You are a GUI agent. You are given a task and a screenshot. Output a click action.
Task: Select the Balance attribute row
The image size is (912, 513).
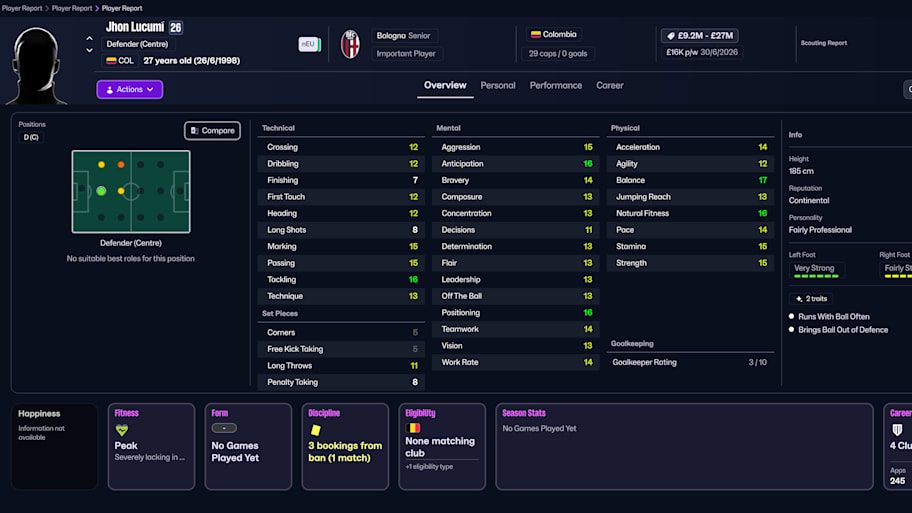click(690, 180)
